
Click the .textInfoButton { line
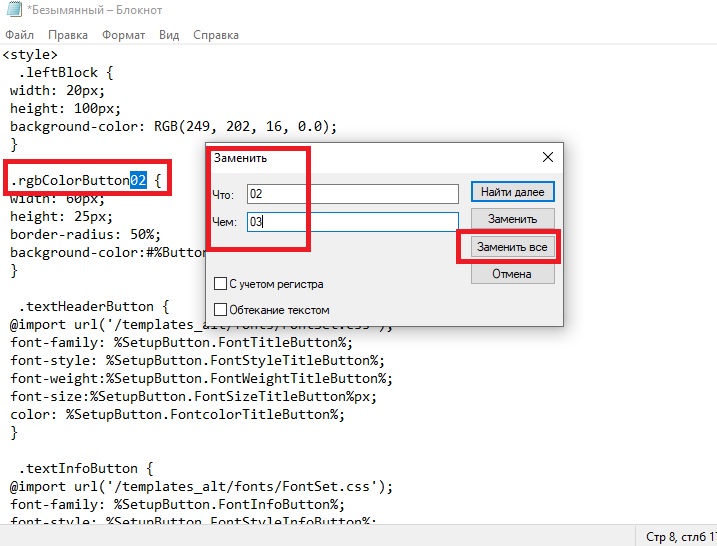86,469
